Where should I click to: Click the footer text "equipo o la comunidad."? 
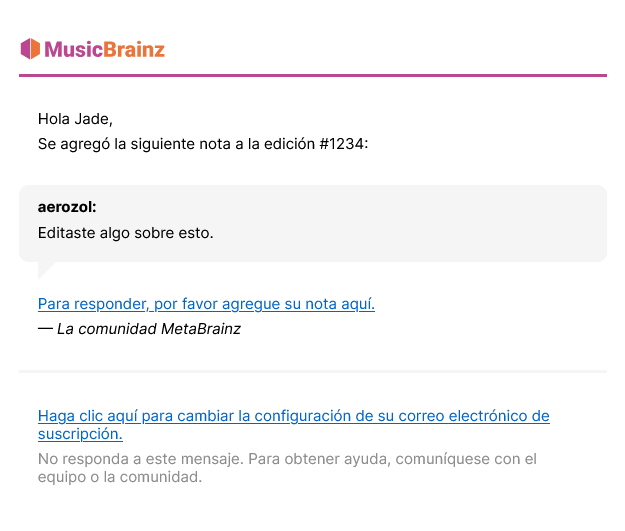(x=120, y=477)
